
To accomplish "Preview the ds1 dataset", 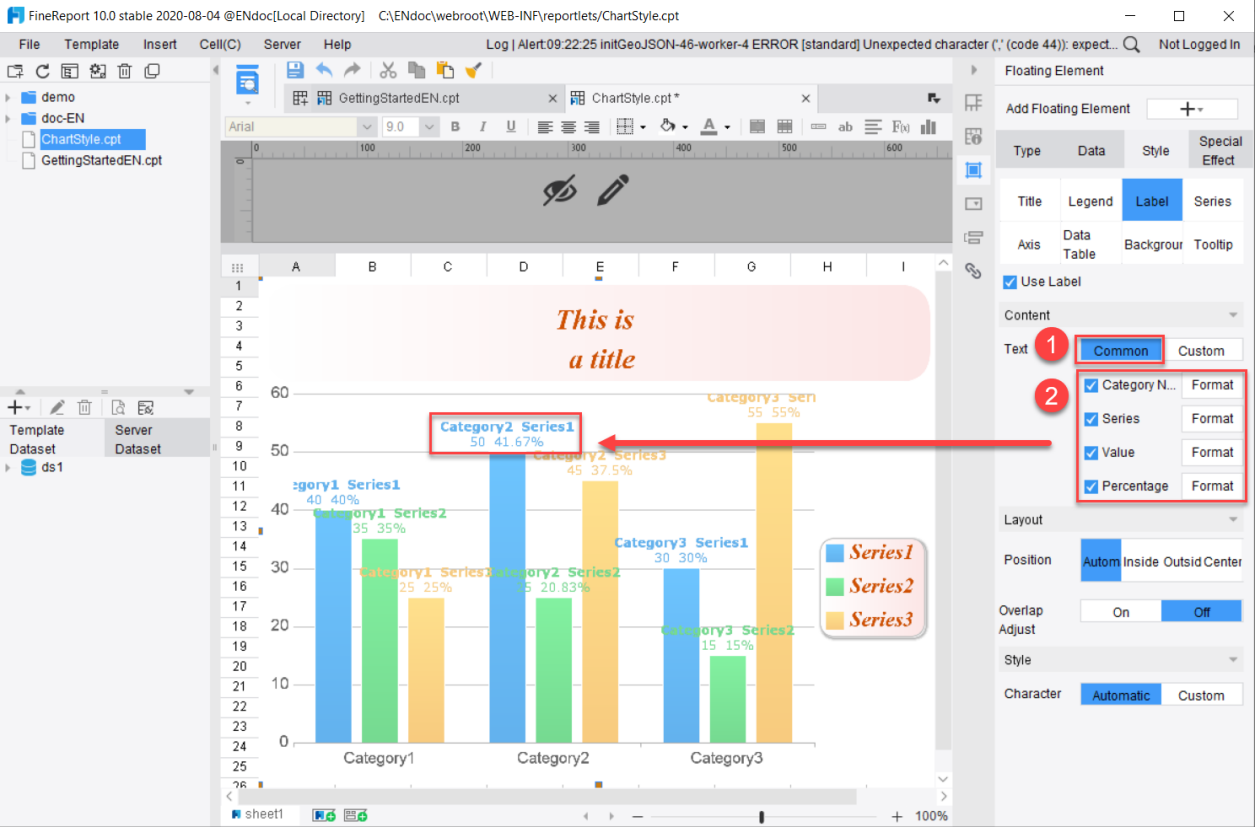I will pos(118,407).
